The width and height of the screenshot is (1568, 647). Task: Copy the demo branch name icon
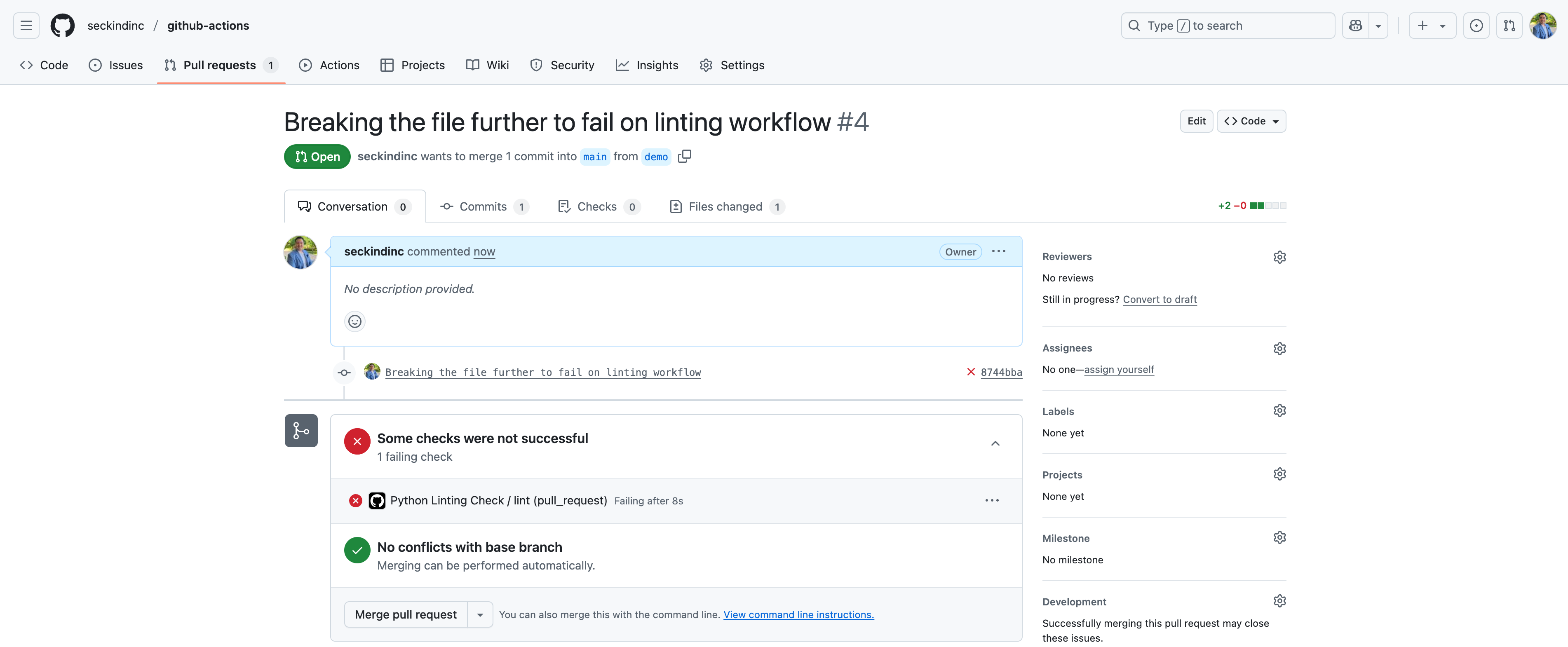[685, 157]
